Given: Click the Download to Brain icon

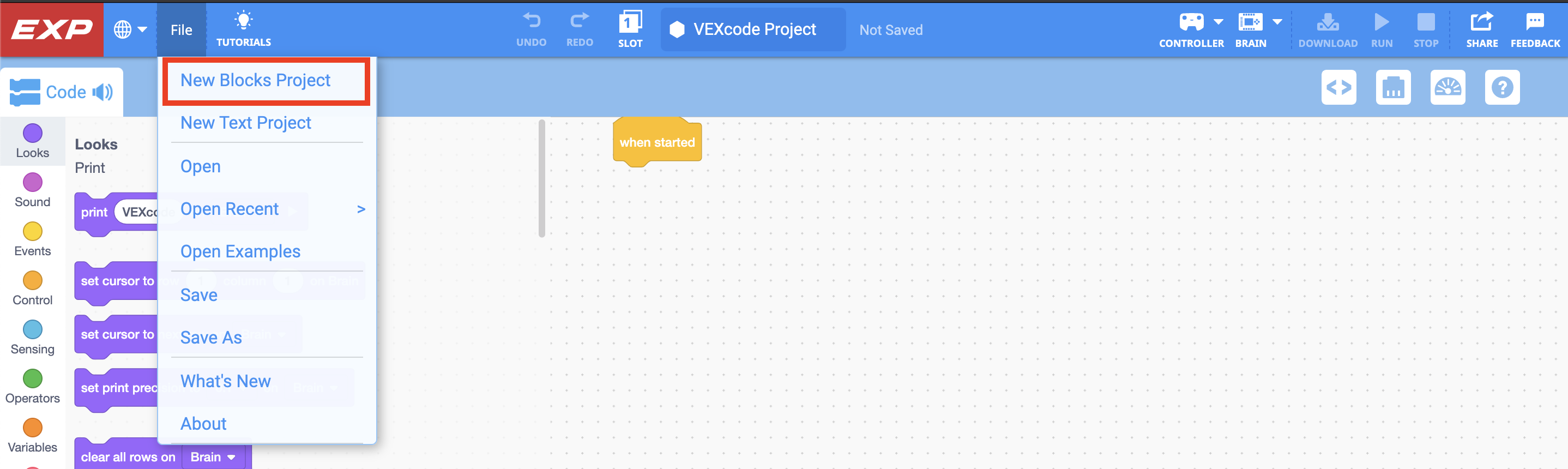Looking at the screenshot, I should pos(1328,23).
